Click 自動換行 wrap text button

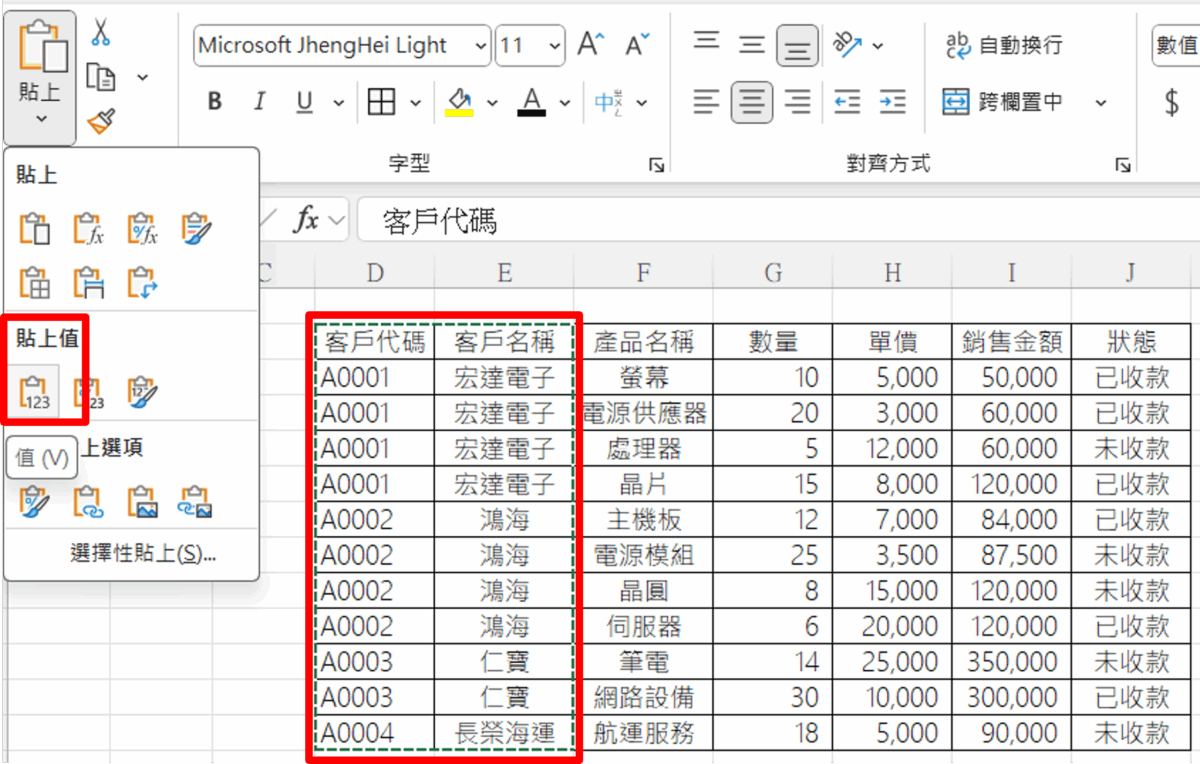(x=1004, y=45)
